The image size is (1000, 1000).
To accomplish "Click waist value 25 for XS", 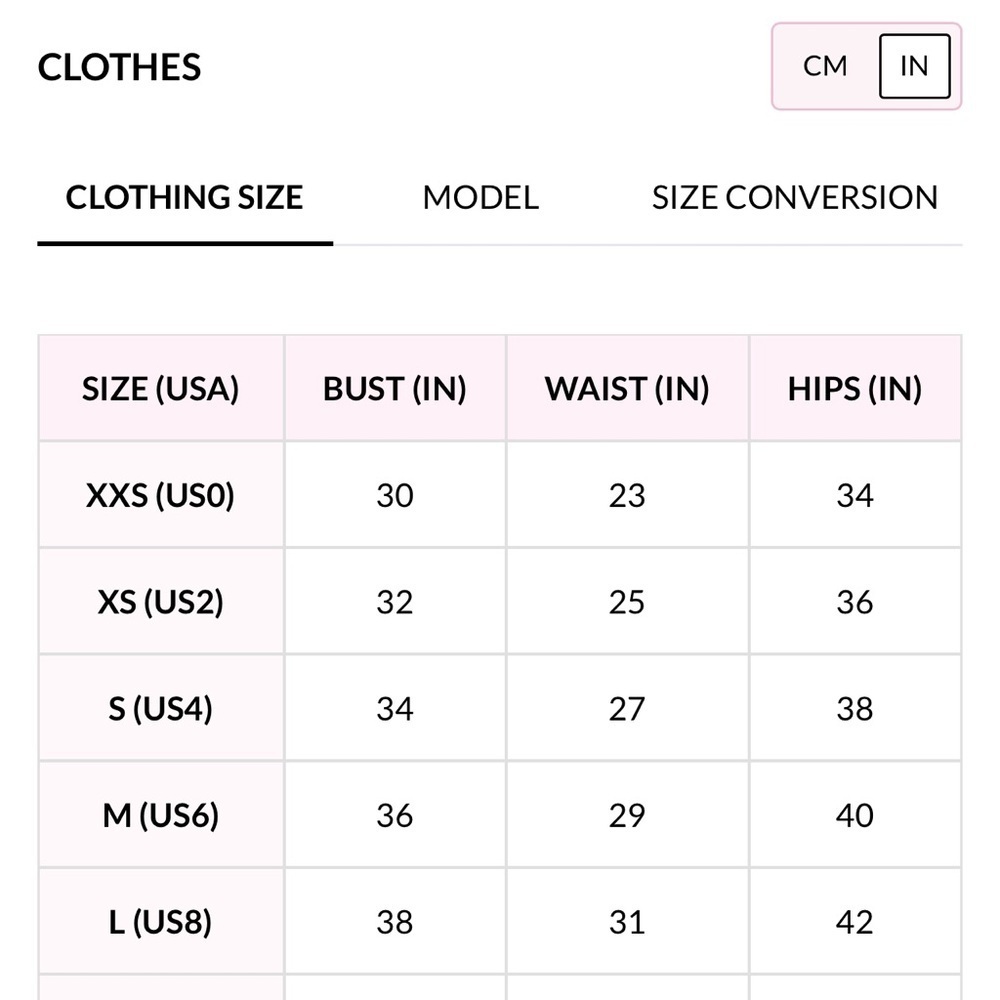I will (x=627, y=602).
